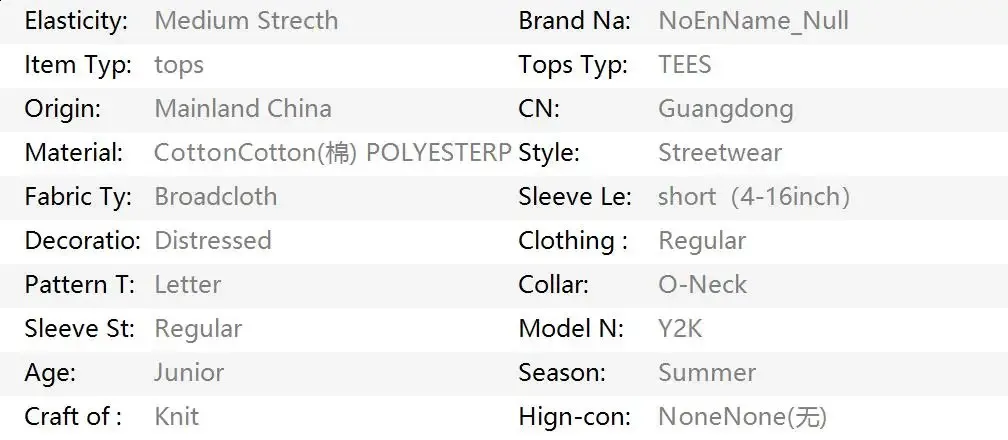The image size is (1008, 440).
Task: Click the Craft value "Knit"
Action: pos(177,417)
